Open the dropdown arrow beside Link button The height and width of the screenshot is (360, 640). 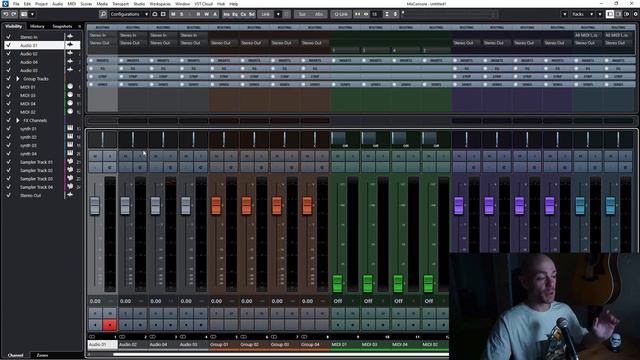278,14
